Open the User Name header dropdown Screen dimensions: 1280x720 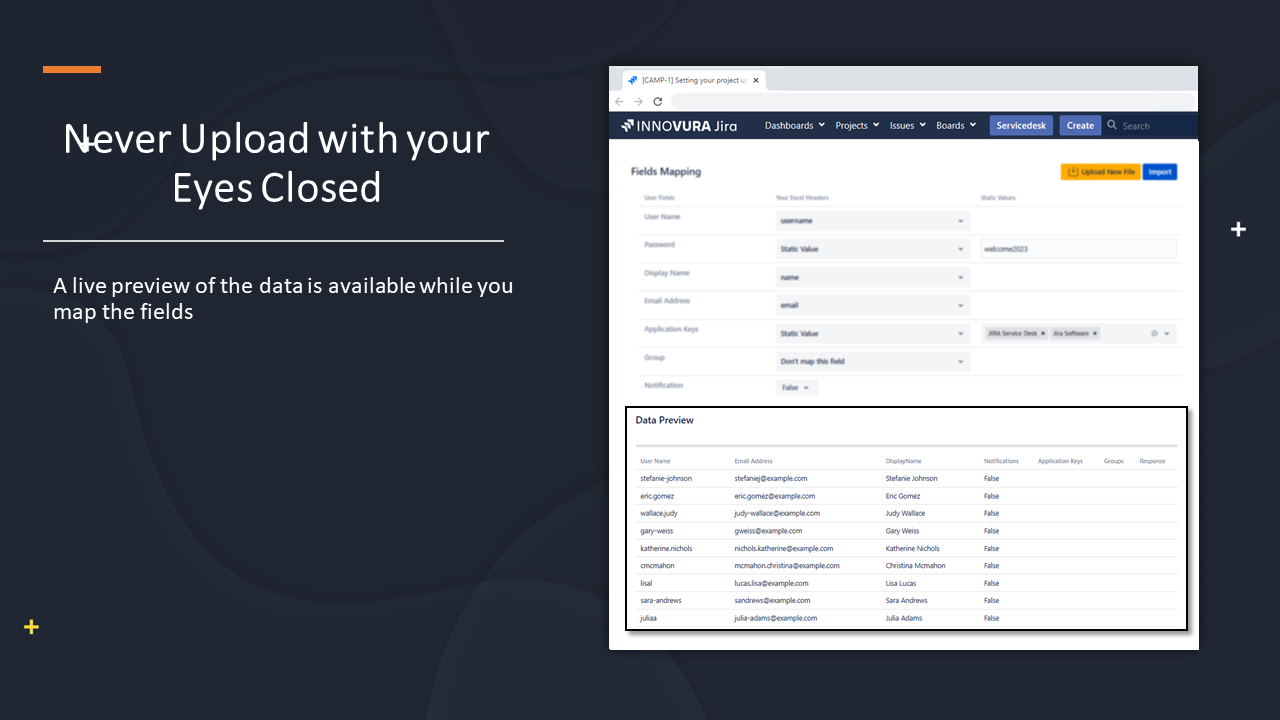(872, 221)
